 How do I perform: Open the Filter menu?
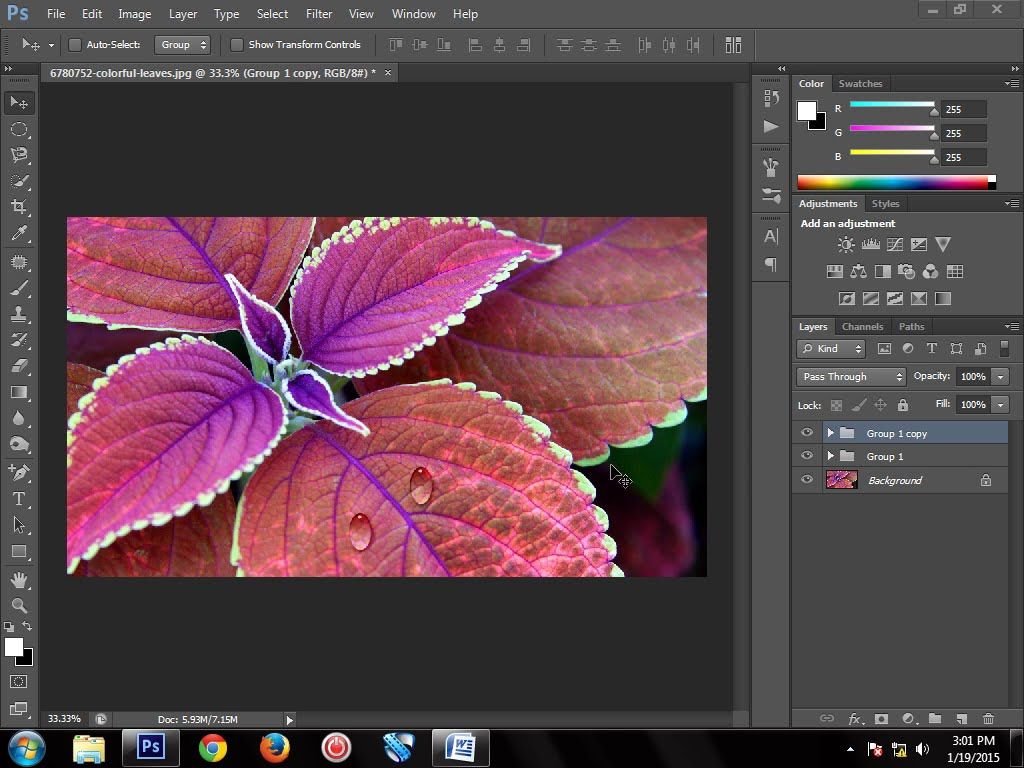point(319,14)
